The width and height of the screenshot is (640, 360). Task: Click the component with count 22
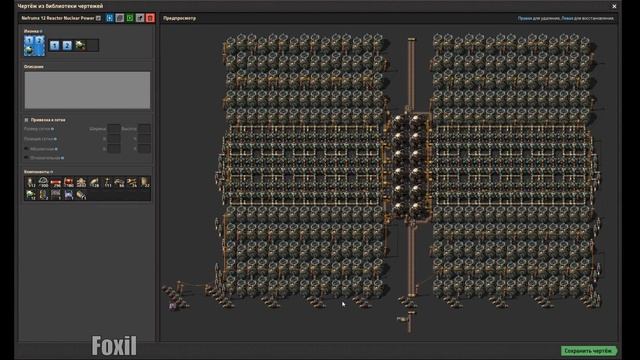tap(144, 182)
